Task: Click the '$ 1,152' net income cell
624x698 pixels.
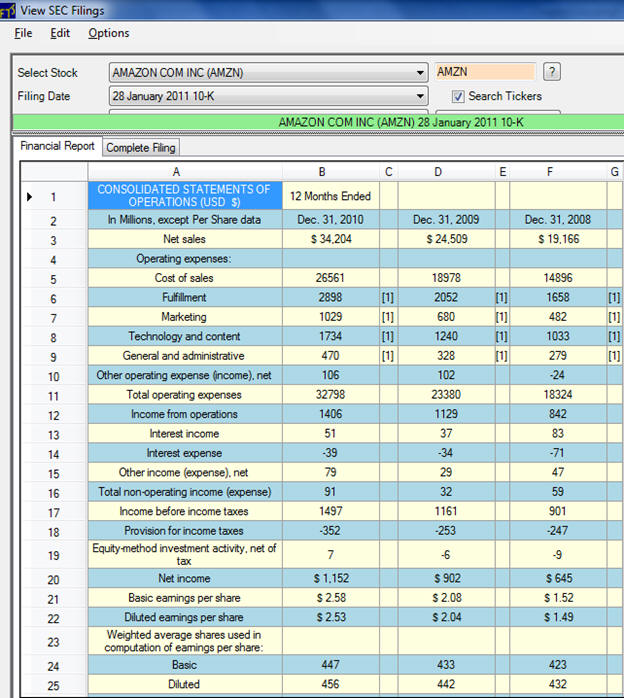Action: click(331, 578)
